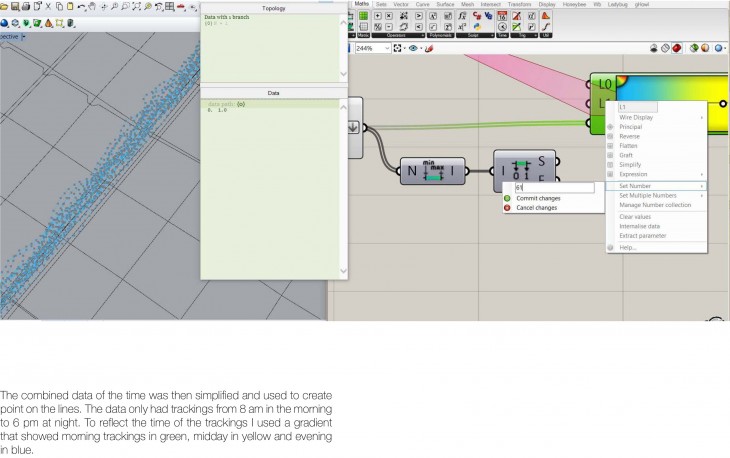730x458 pixels.
Task: Click the eye preview icon in canvas toolbar
Action: (414, 48)
